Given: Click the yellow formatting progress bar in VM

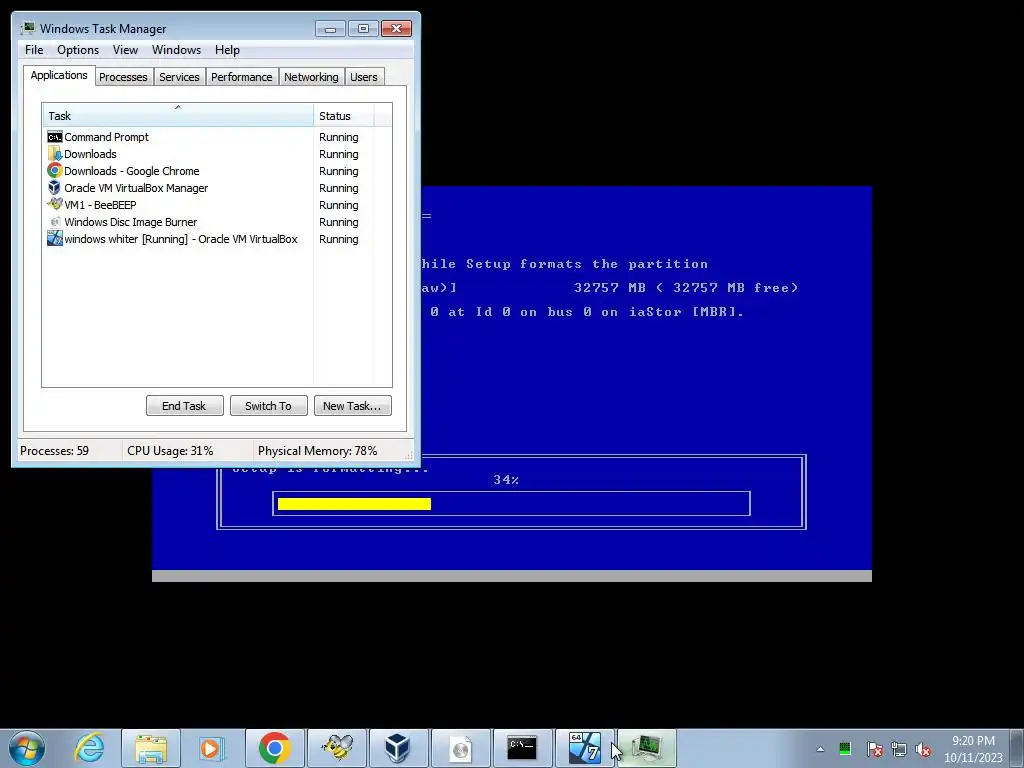Looking at the screenshot, I should coord(354,504).
